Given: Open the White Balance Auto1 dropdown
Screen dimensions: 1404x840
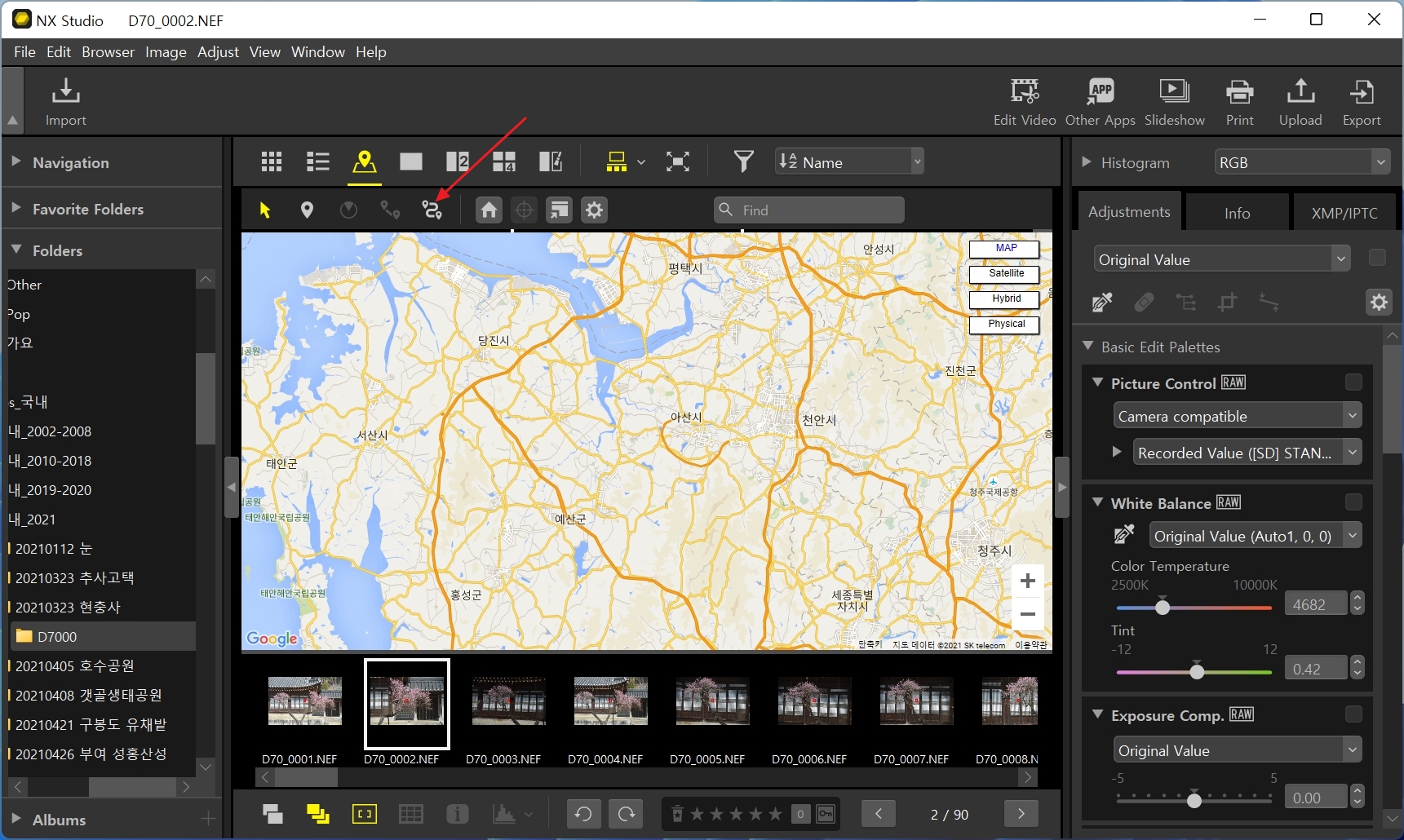Looking at the screenshot, I should 1256,536.
